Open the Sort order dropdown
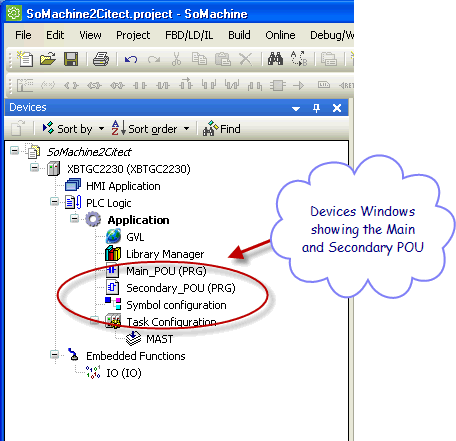This screenshot has height=441, width=456. (150, 128)
